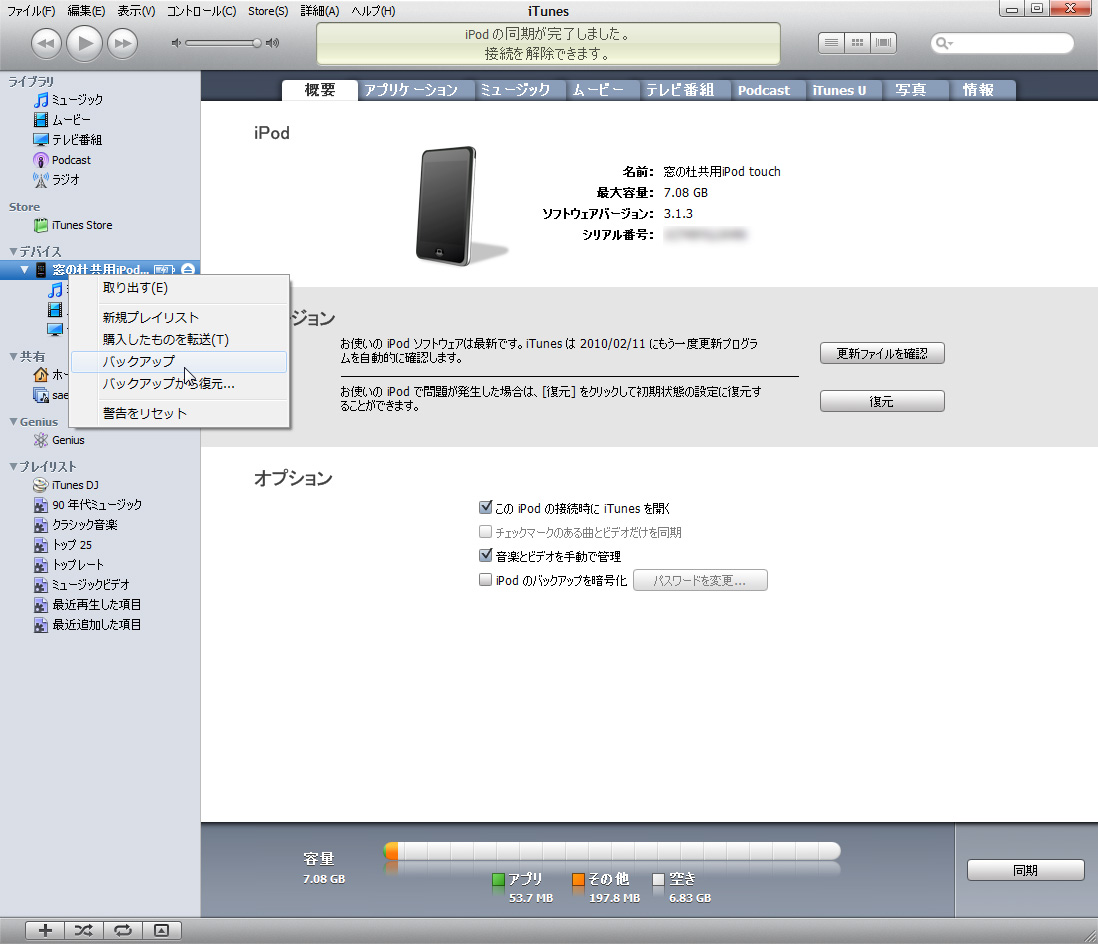The image size is (1098, 944).
Task: Open the クラシック音楽 playlist
Action: [x=76, y=525]
